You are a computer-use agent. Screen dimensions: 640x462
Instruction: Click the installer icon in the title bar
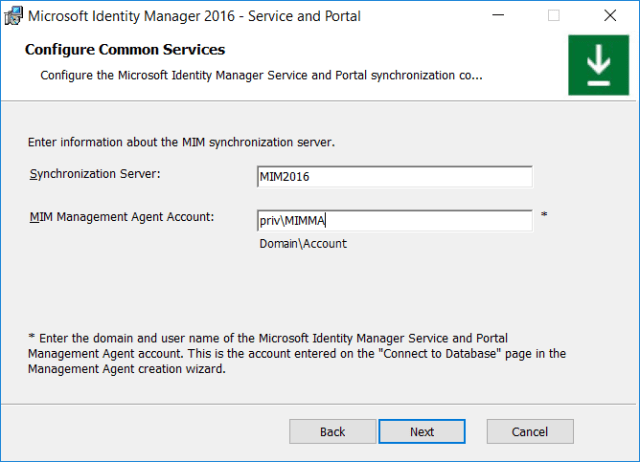click(x=13, y=16)
